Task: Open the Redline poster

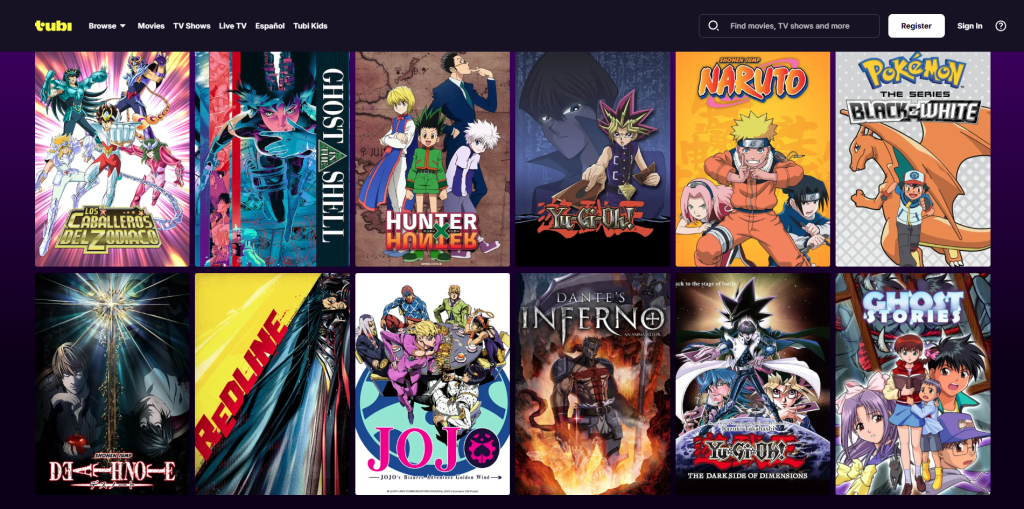Action: pos(272,384)
